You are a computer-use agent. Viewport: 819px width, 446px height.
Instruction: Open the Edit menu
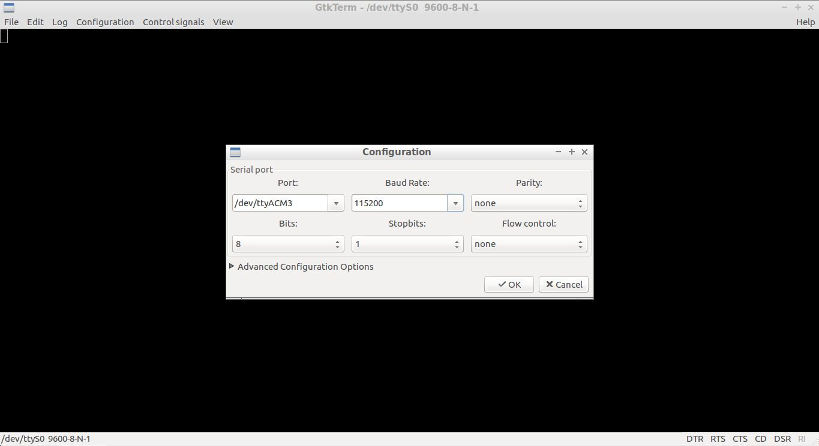tap(35, 22)
